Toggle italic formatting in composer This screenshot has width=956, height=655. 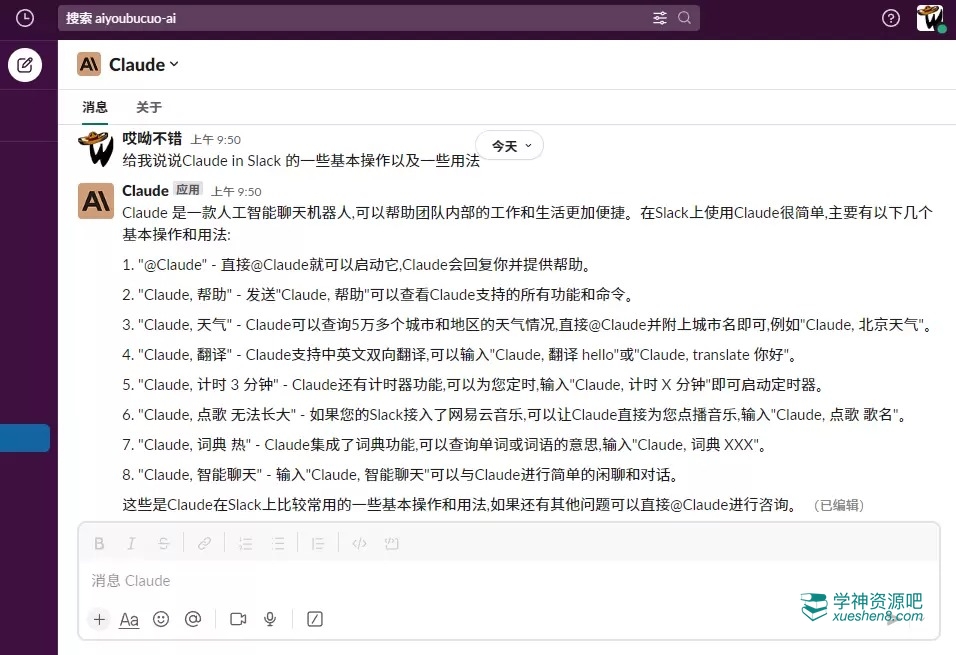131,544
